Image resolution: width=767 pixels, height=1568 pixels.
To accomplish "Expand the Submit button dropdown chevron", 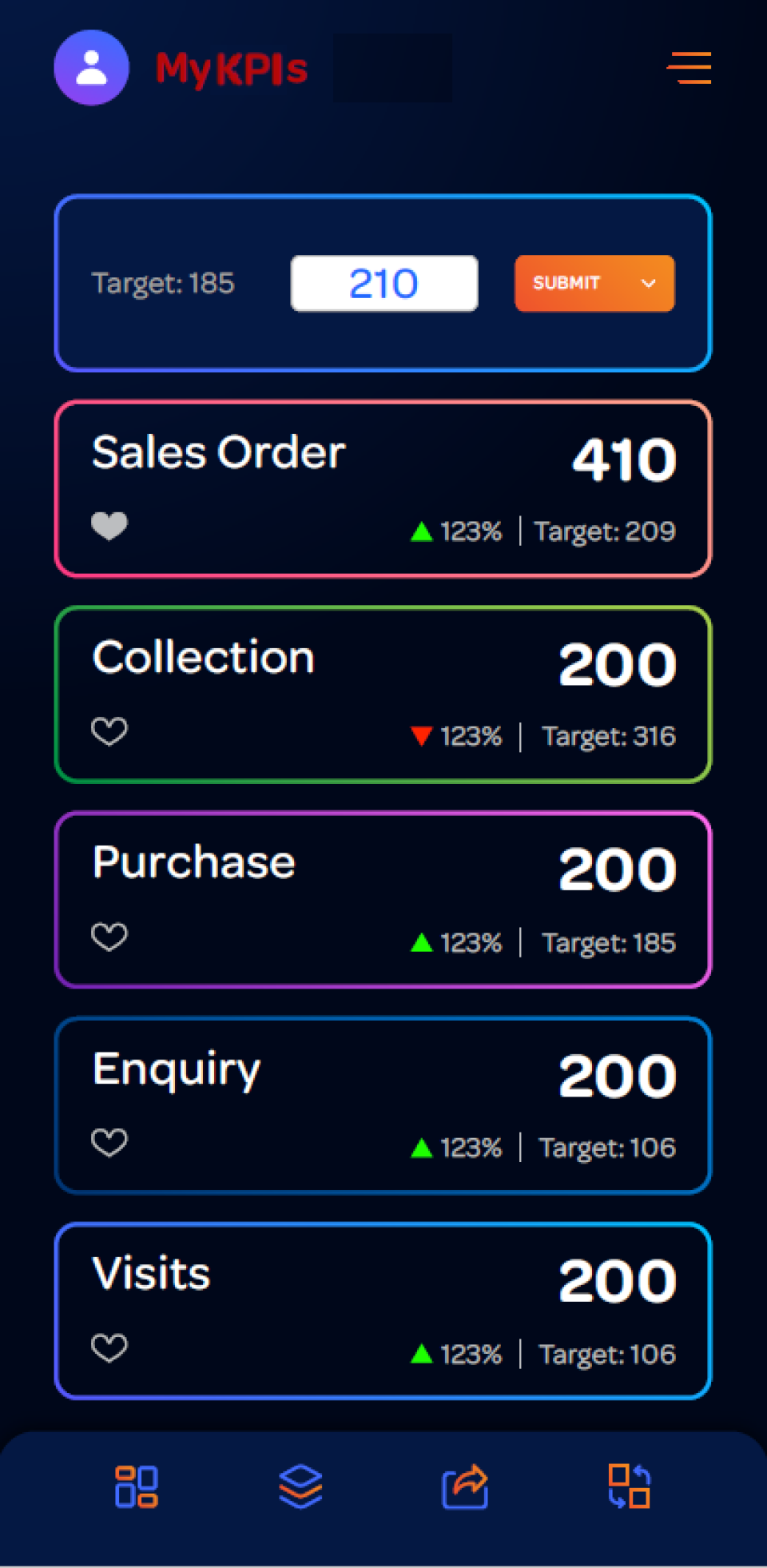I will [648, 284].
